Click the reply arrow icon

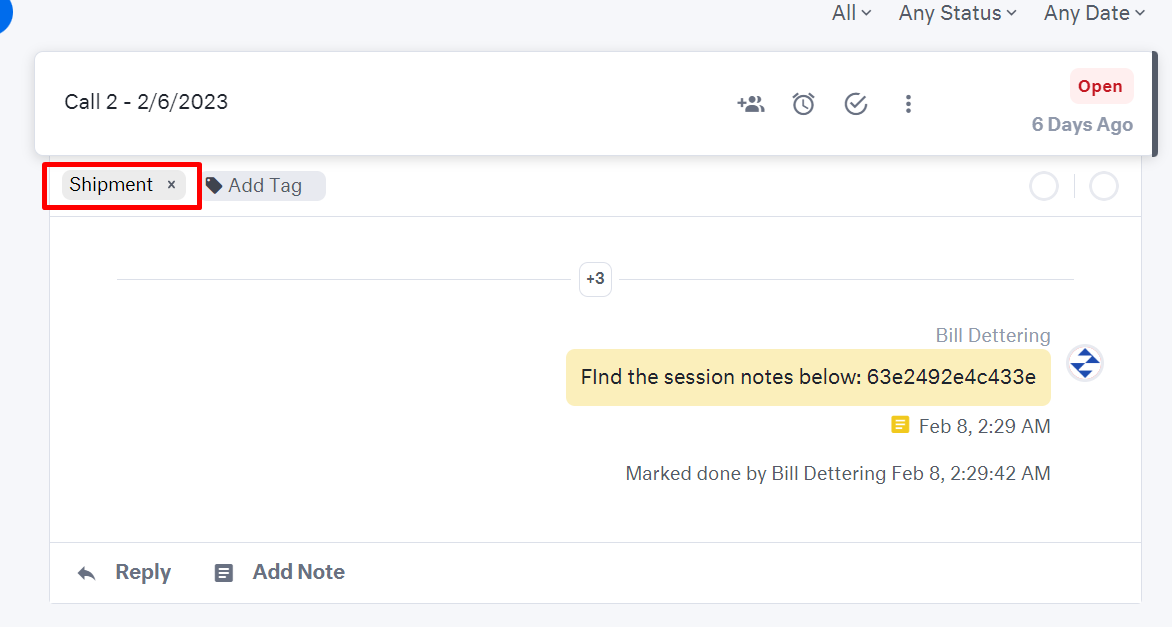click(x=87, y=573)
